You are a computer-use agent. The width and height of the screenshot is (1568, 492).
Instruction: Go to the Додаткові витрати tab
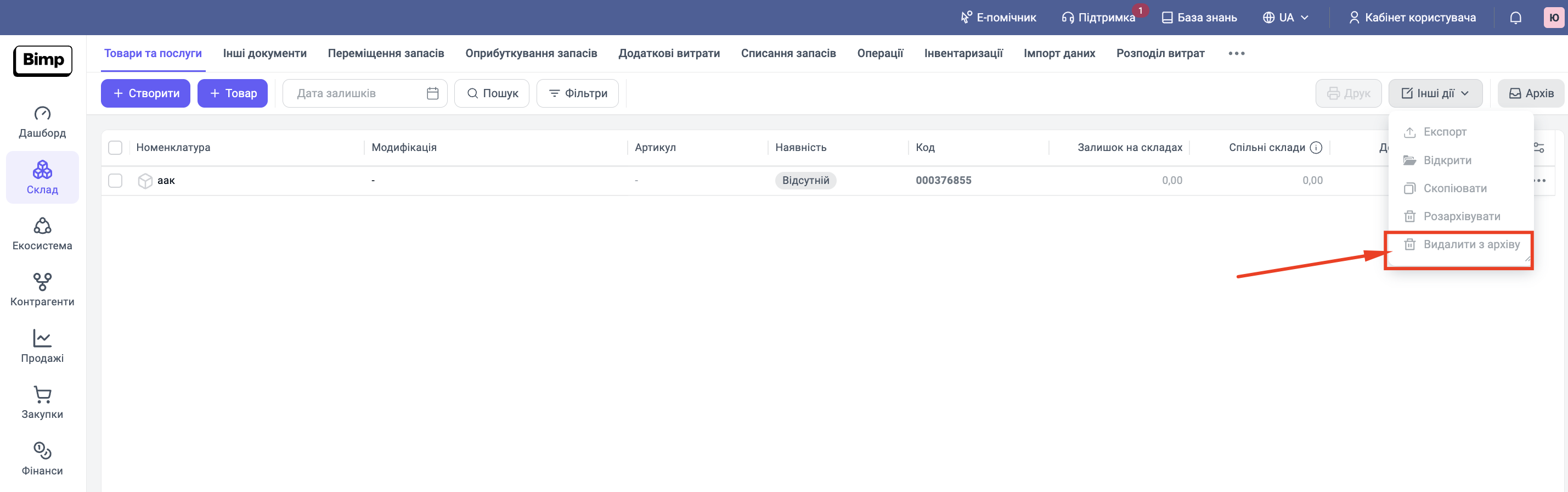pos(669,54)
